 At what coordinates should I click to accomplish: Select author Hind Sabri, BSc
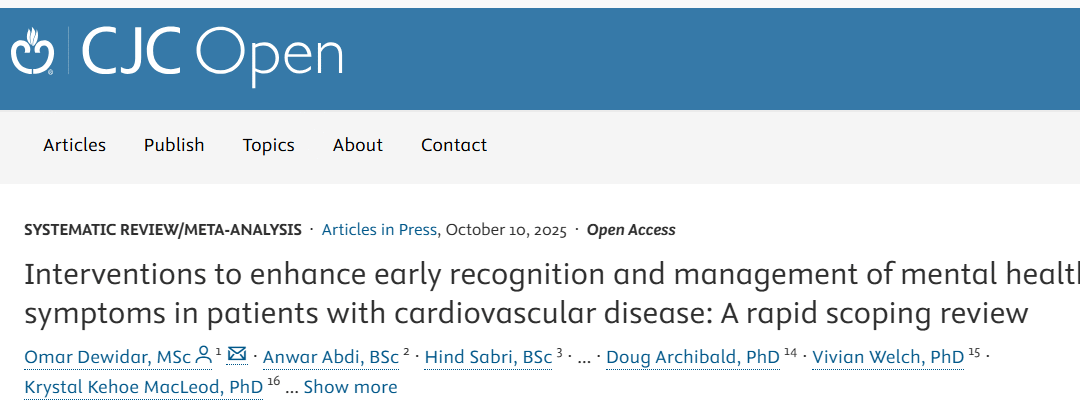coord(489,357)
